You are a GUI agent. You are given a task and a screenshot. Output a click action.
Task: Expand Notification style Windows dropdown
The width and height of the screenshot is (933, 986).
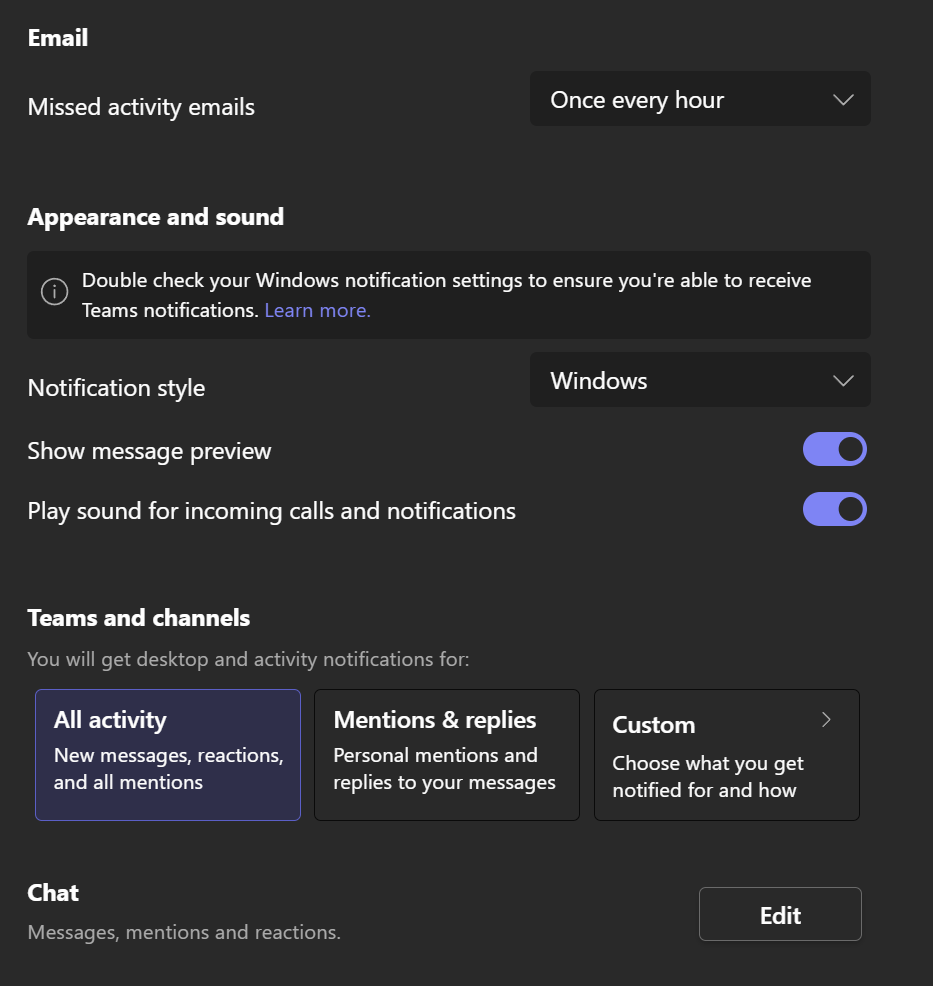700,380
